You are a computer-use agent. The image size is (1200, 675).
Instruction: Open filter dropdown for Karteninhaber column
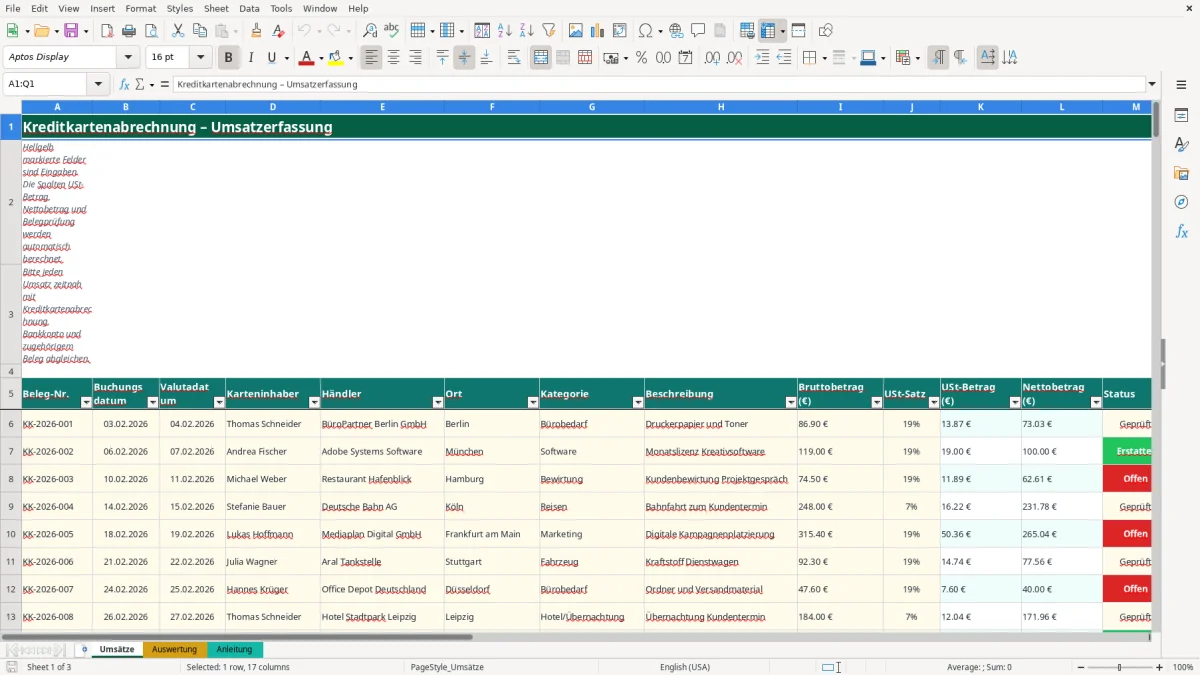313,402
